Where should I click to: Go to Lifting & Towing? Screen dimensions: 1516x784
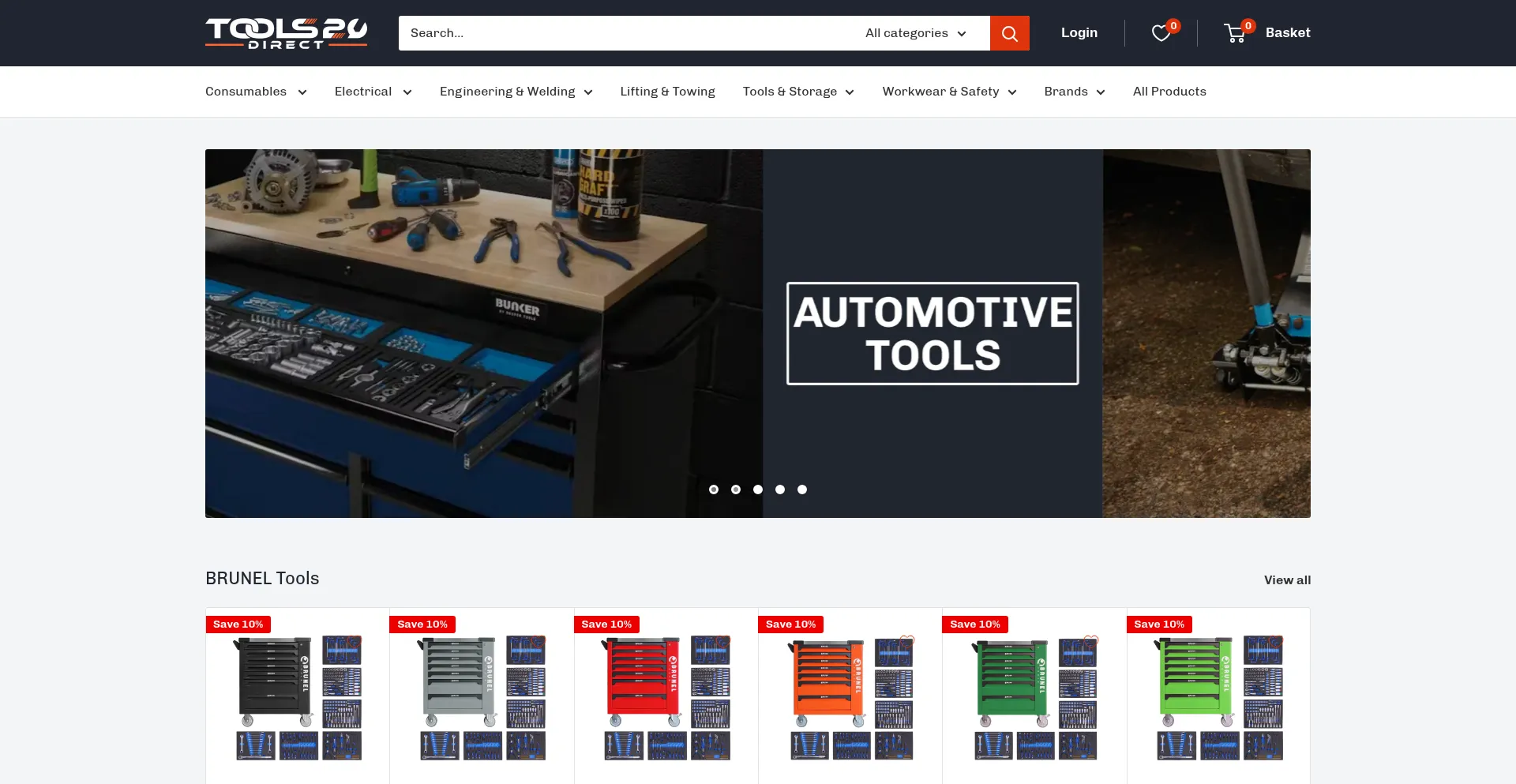pos(667,92)
